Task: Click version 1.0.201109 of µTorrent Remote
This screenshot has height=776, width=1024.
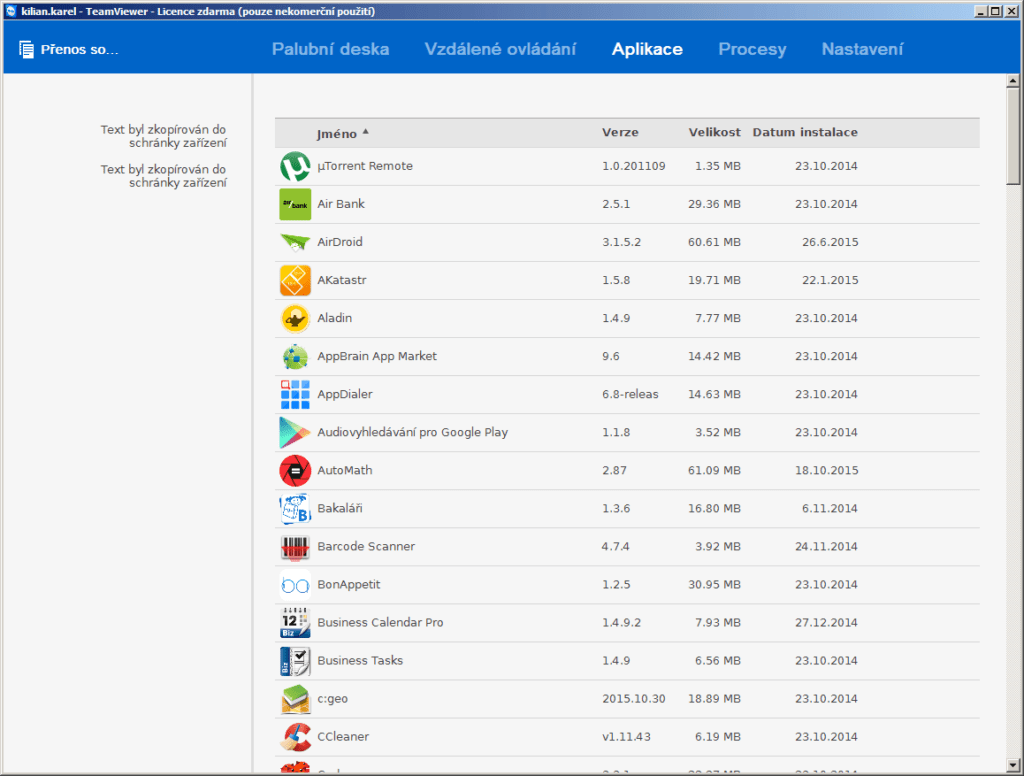Action: pyautogui.click(x=633, y=166)
